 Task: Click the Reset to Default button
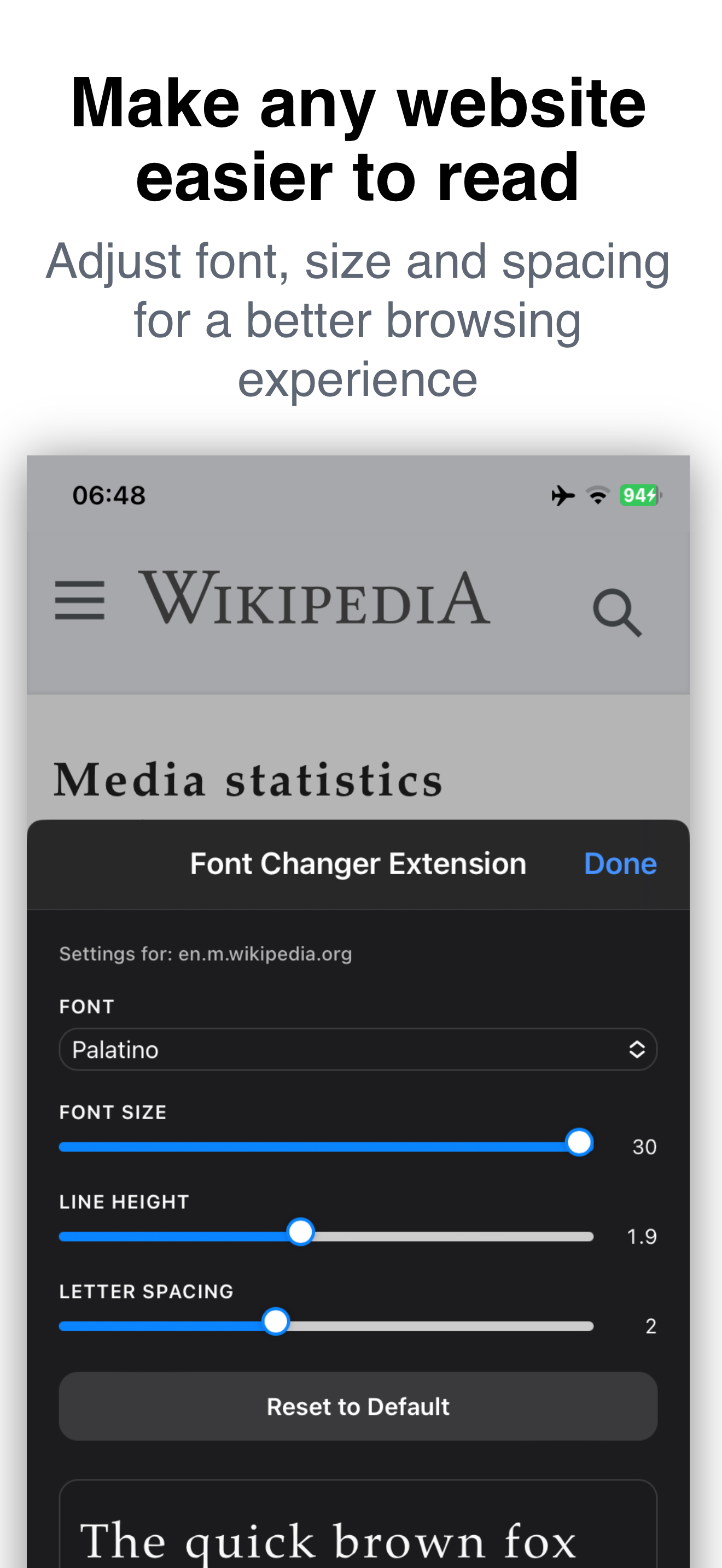358,1406
